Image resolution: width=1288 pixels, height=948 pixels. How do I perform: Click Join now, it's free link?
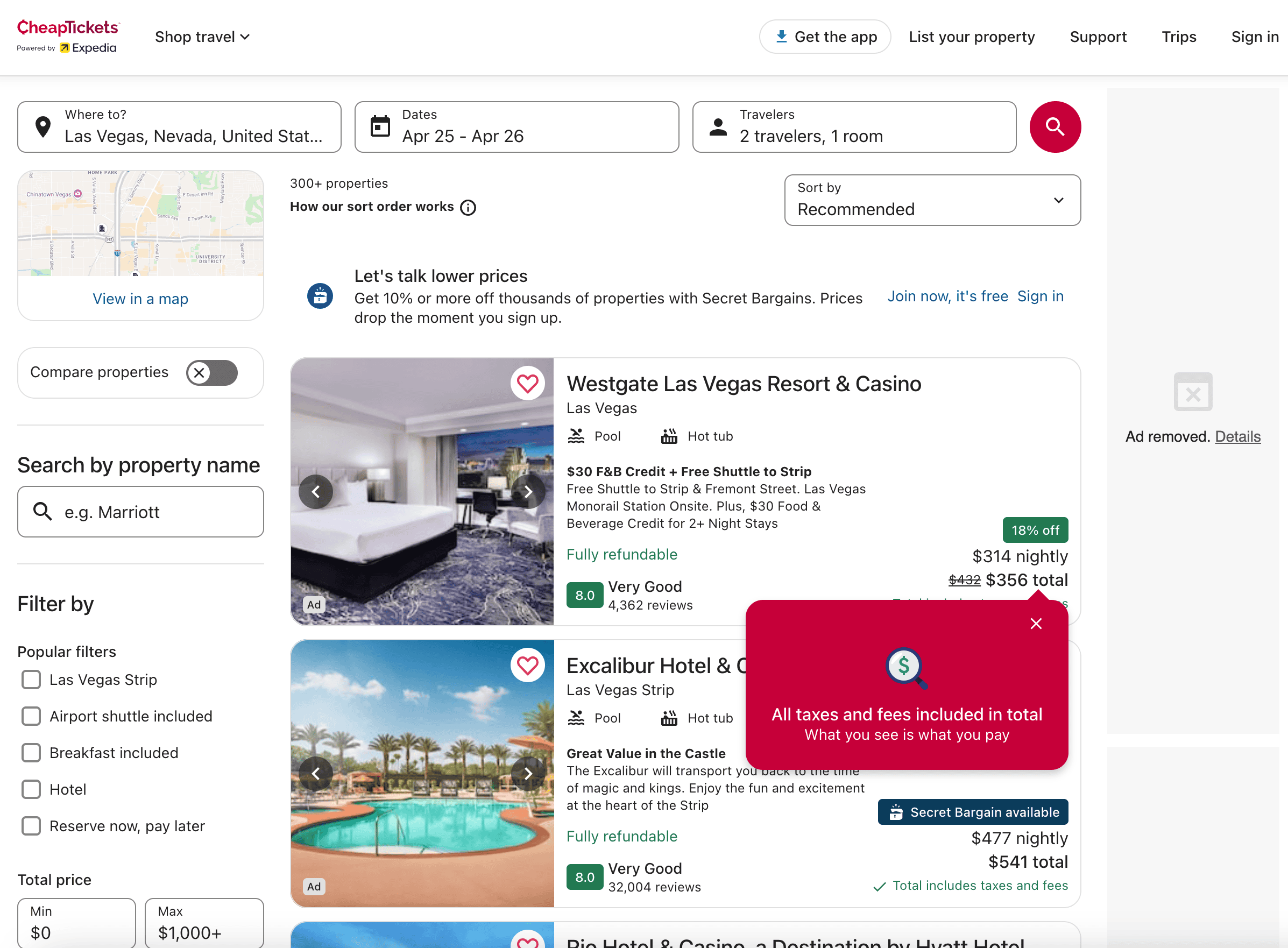[947, 296]
